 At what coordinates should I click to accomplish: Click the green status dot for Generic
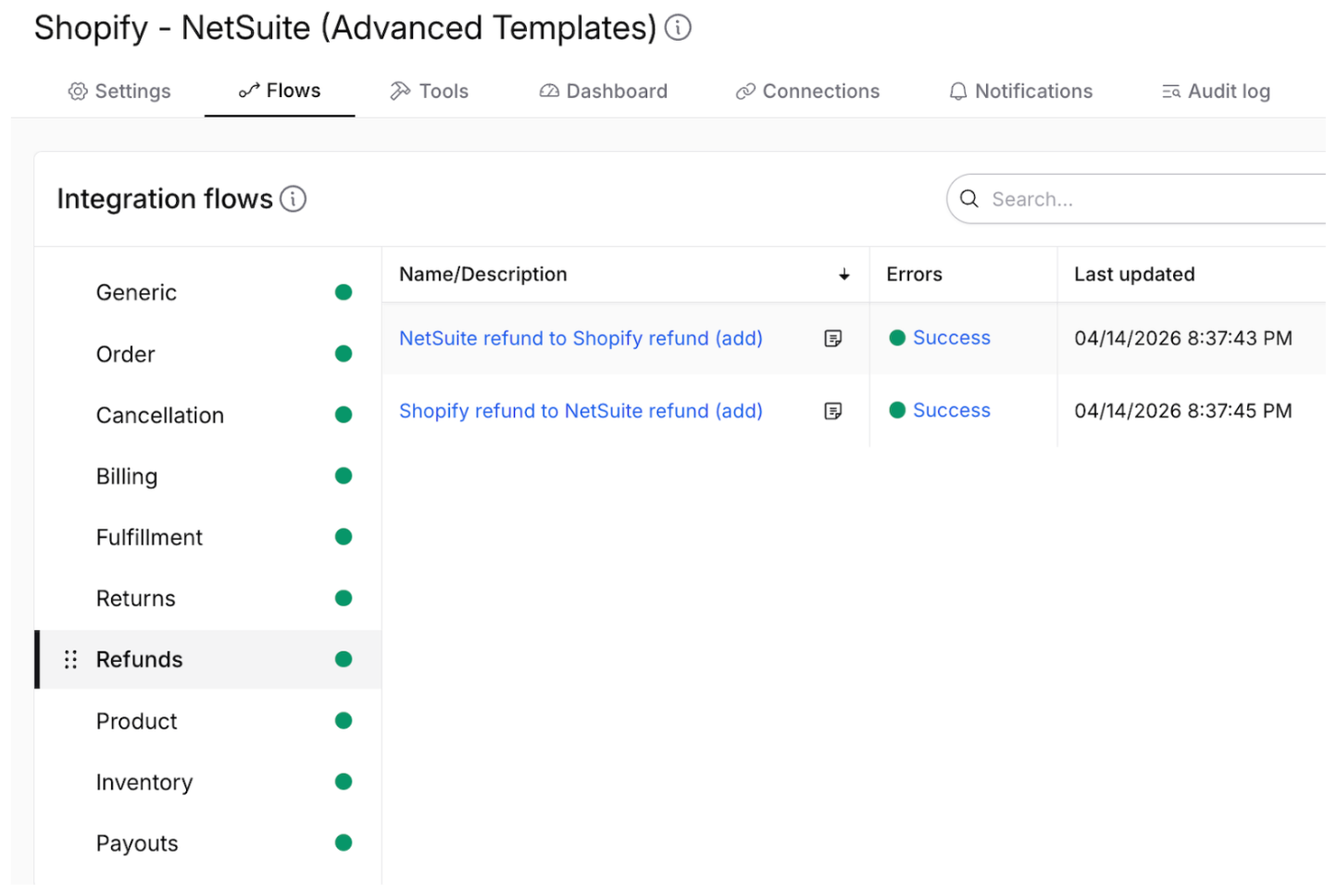point(344,292)
